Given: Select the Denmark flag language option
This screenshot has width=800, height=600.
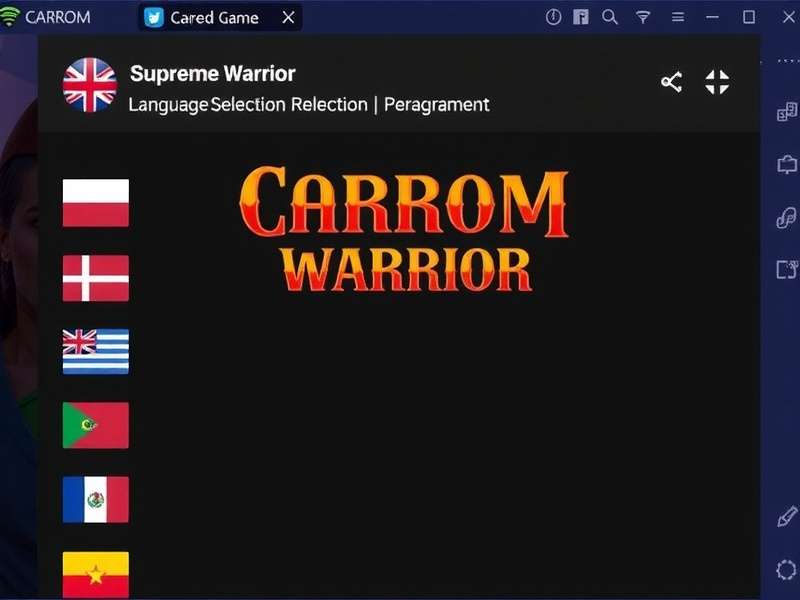Looking at the screenshot, I should click(96, 276).
